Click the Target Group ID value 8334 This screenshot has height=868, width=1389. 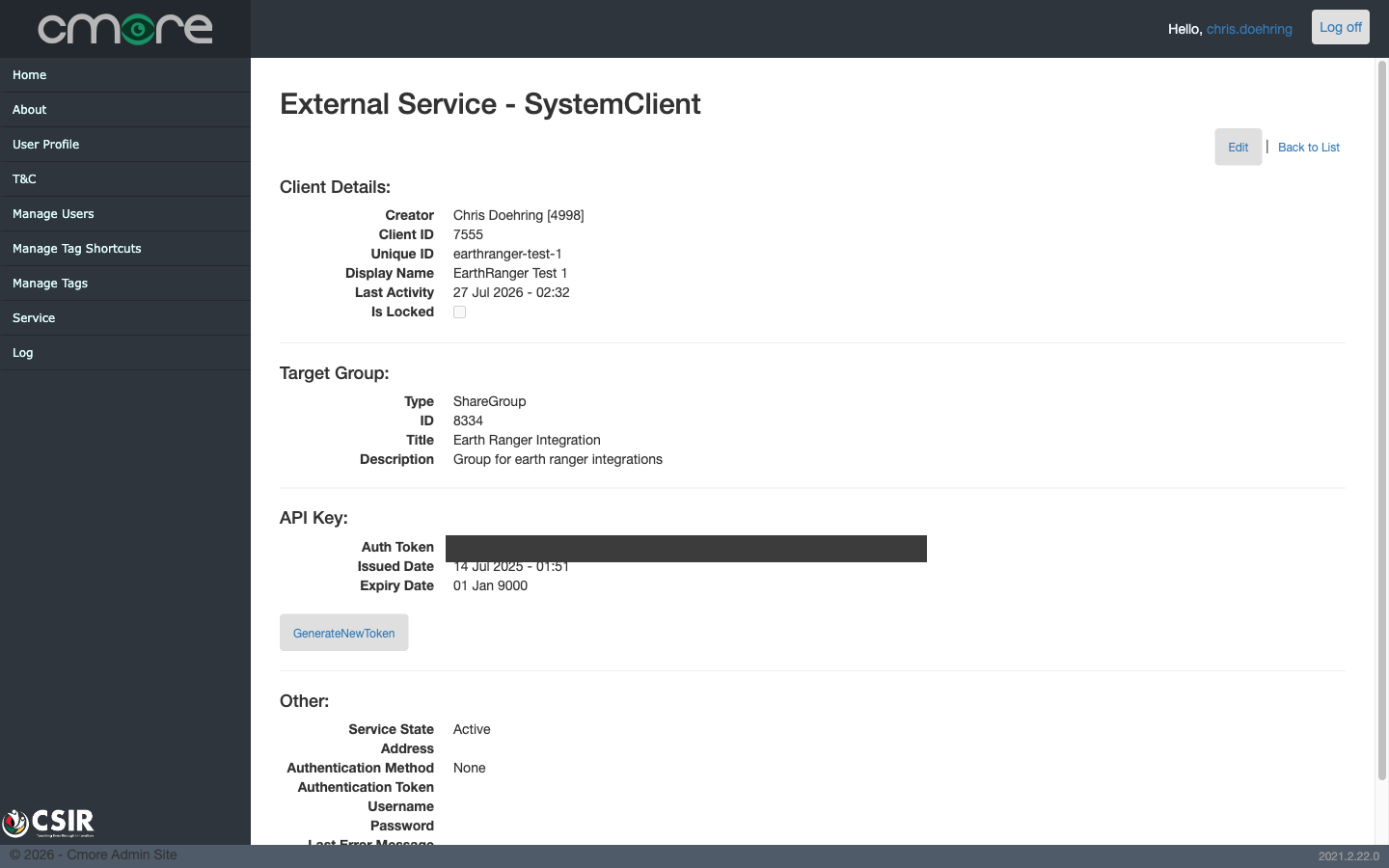[468, 420]
